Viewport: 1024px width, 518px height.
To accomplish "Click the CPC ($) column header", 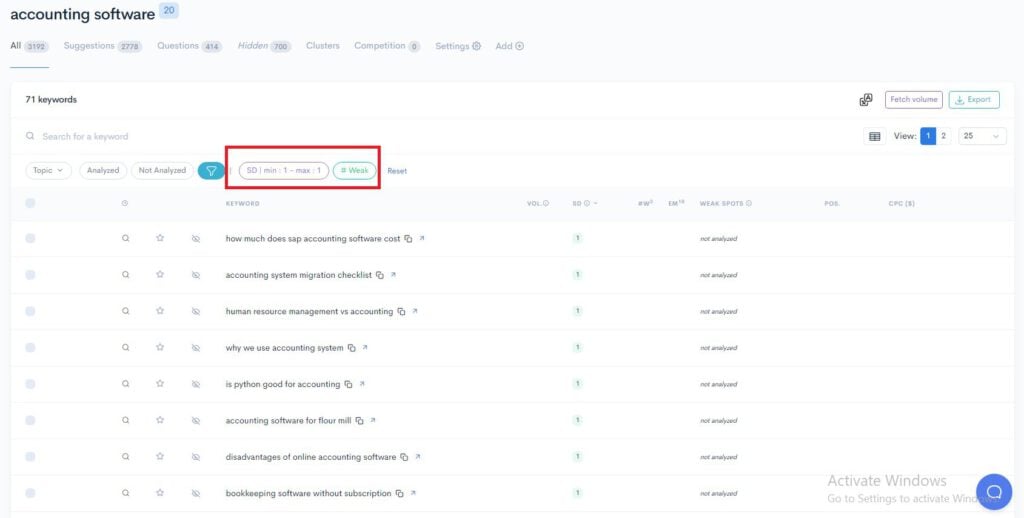I will (901, 204).
